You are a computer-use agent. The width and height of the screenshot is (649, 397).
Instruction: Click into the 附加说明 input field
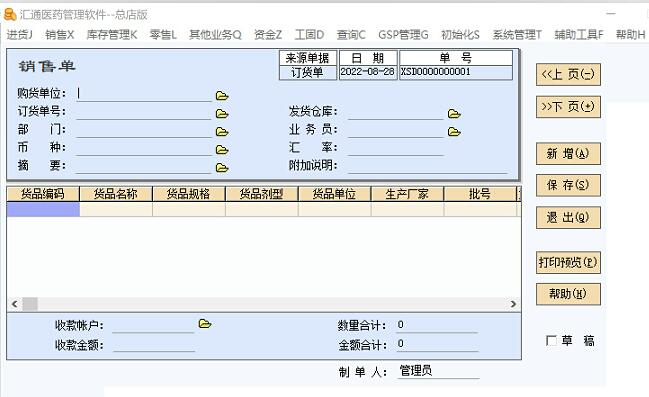click(x=428, y=166)
